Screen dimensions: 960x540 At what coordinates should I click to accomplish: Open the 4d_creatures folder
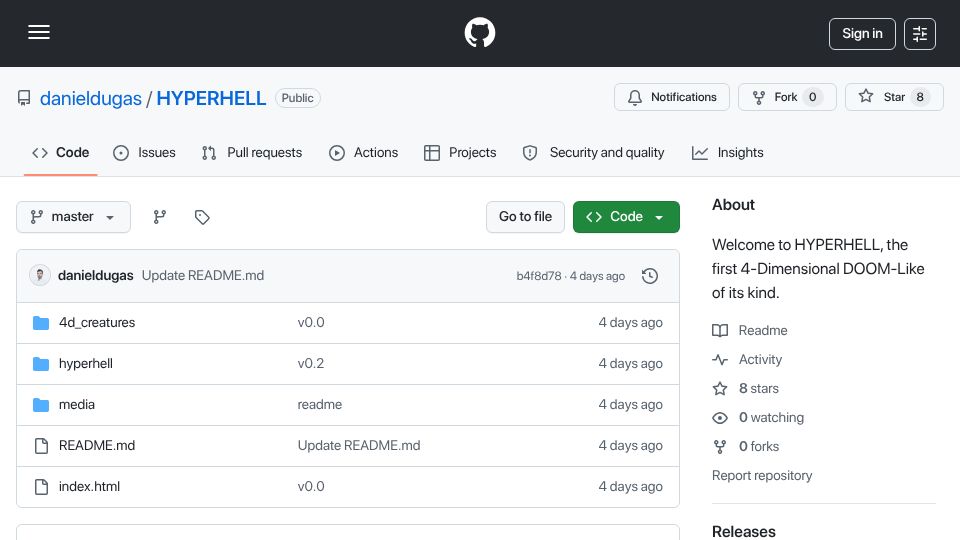[97, 323]
